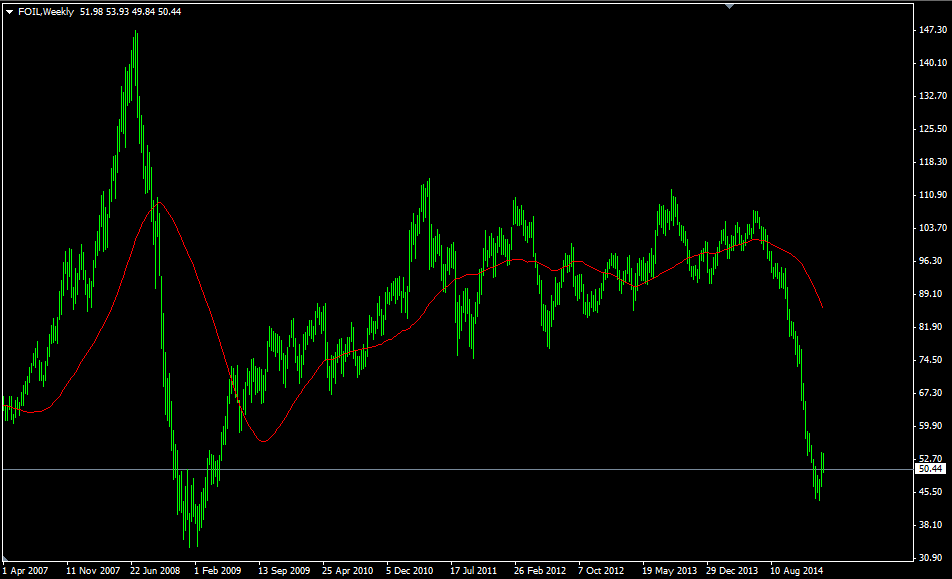
Task: Click the 140.10 price scale value
Action: pyautogui.click(x=933, y=63)
